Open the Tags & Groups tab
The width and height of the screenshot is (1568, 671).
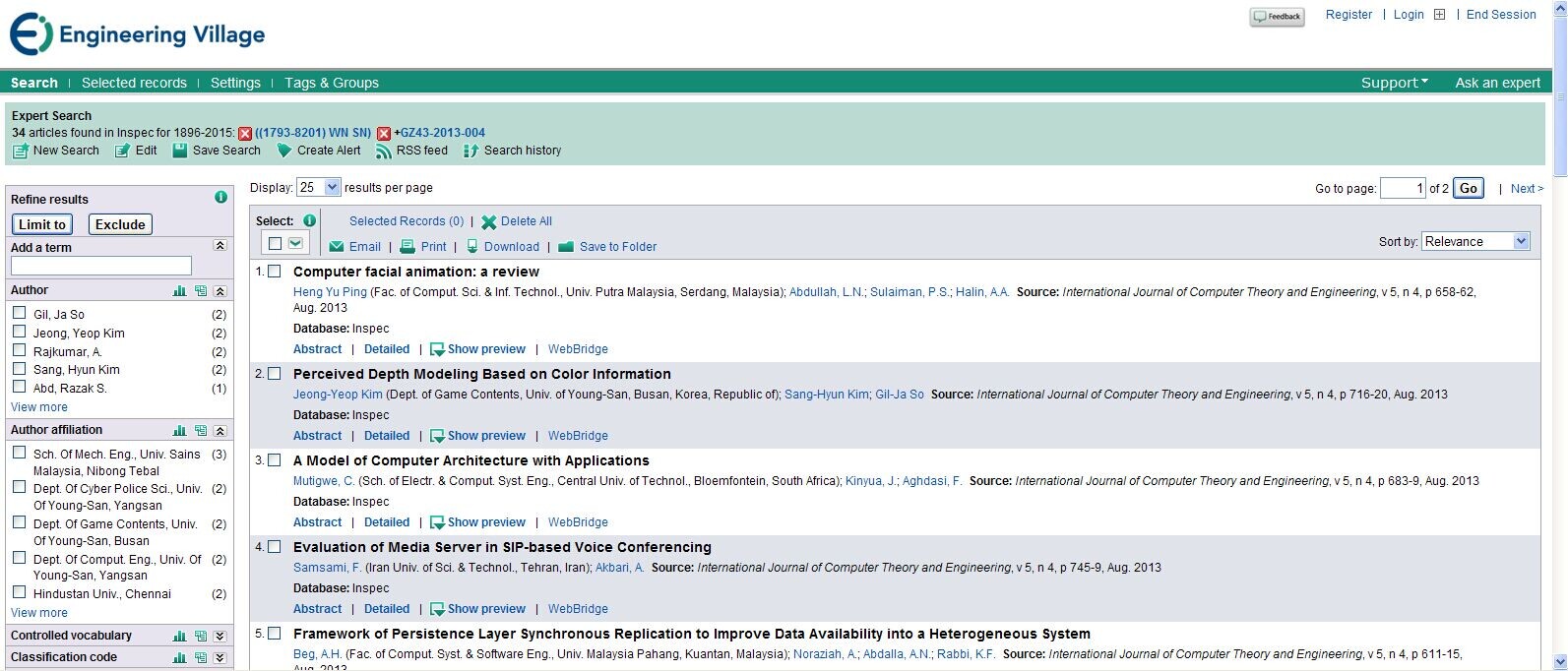pos(332,83)
